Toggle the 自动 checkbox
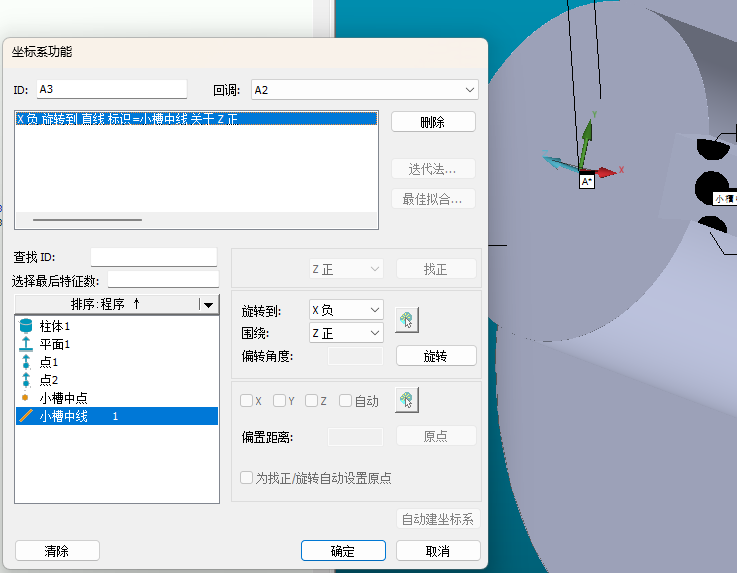The height and width of the screenshot is (573, 737). tap(345, 400)
